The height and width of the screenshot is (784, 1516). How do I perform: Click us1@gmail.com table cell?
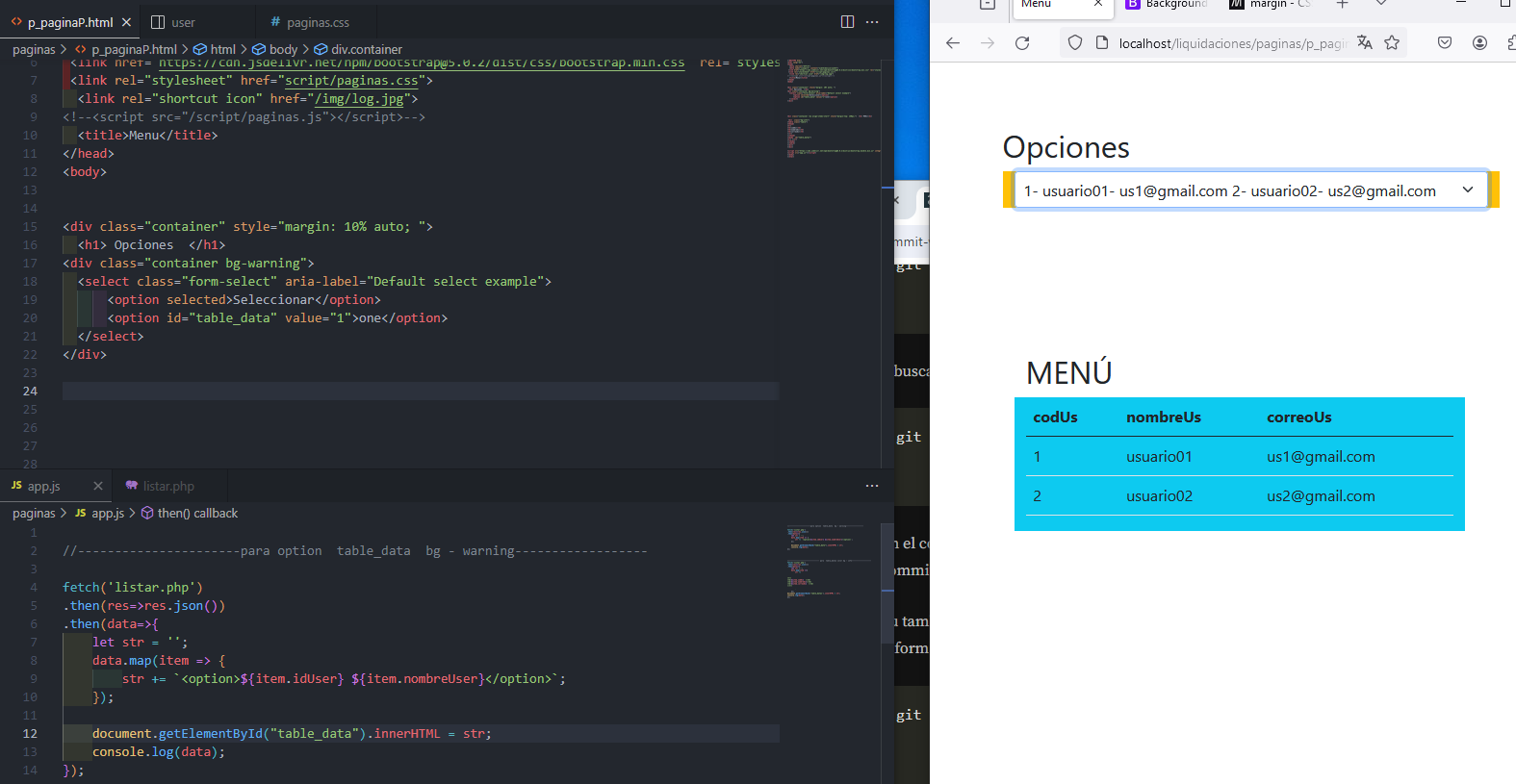1321,457
